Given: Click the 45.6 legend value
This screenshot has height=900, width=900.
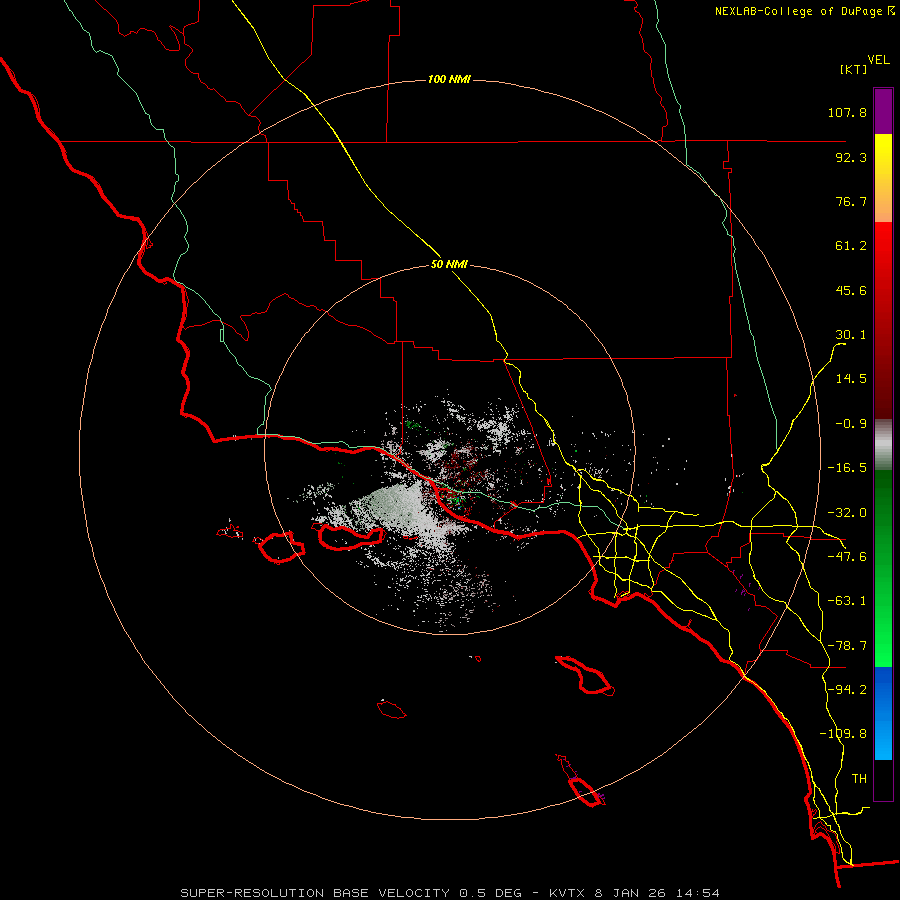Looking at the screenshot, I should [851, 290].
